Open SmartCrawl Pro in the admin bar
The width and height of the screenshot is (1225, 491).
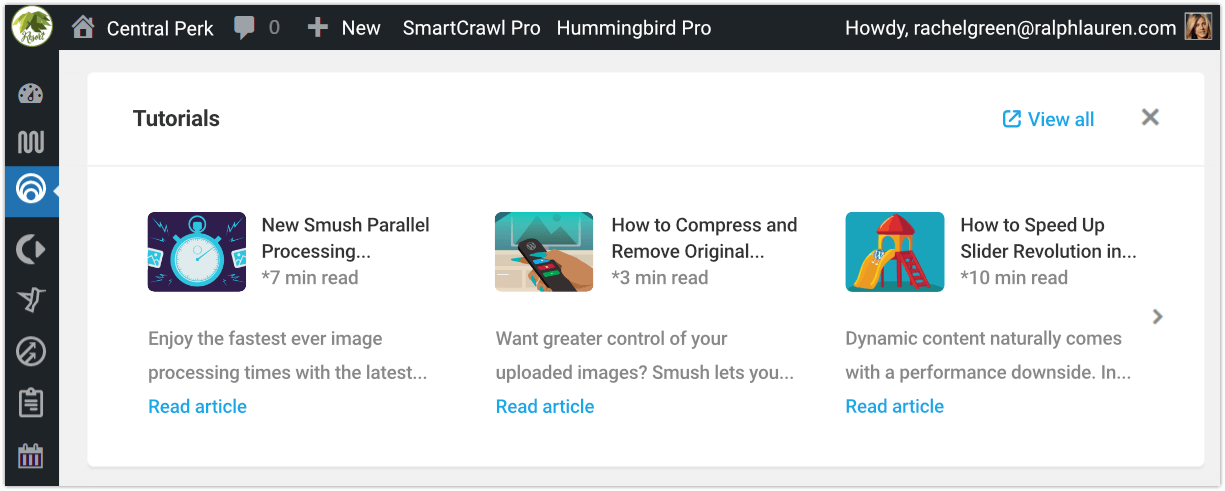[471, 28]
